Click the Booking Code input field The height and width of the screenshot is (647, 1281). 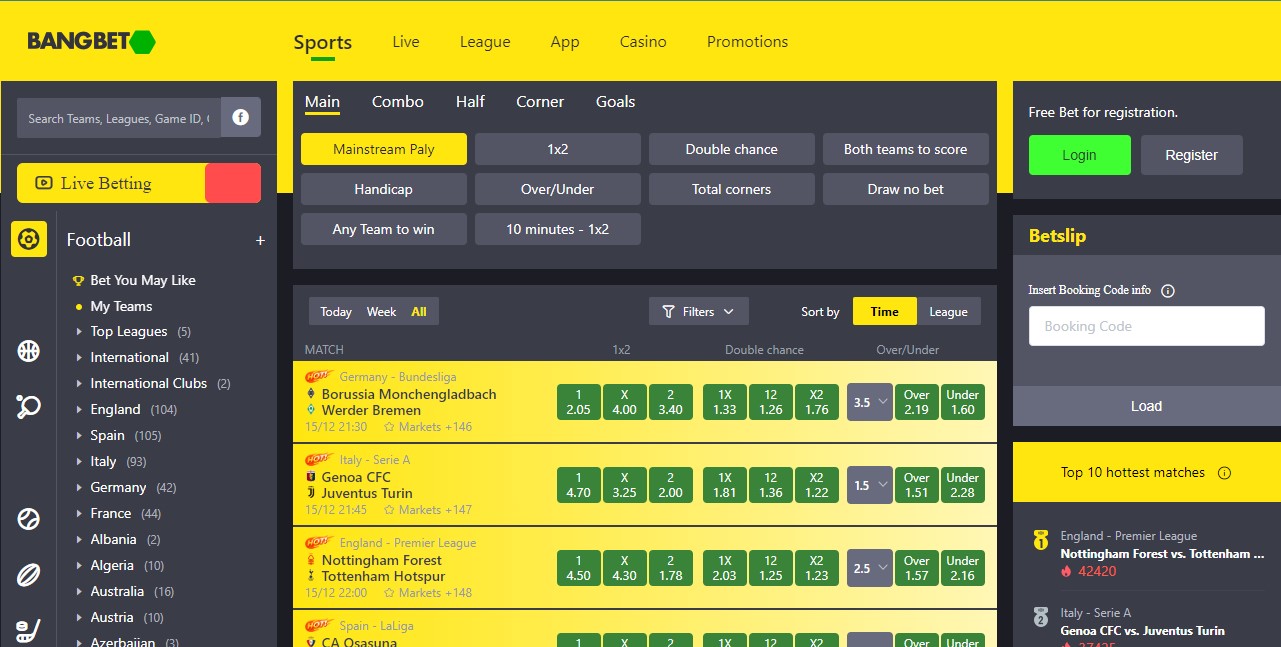[1146, 326]
